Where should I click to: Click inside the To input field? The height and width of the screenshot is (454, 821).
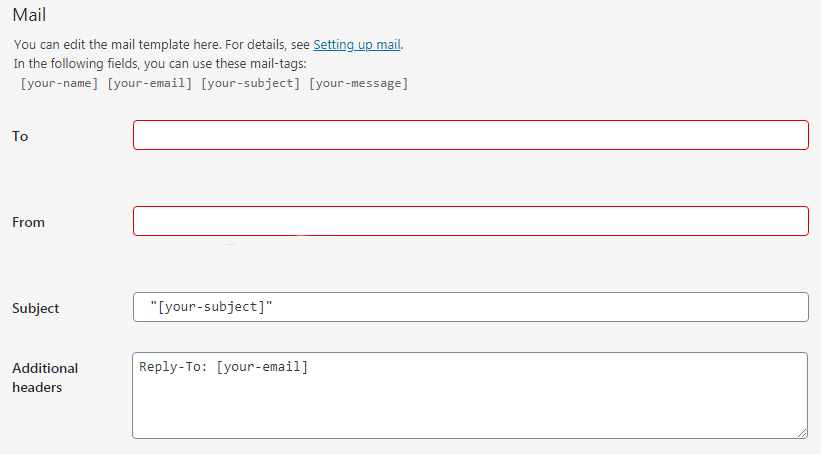(470, 136)
